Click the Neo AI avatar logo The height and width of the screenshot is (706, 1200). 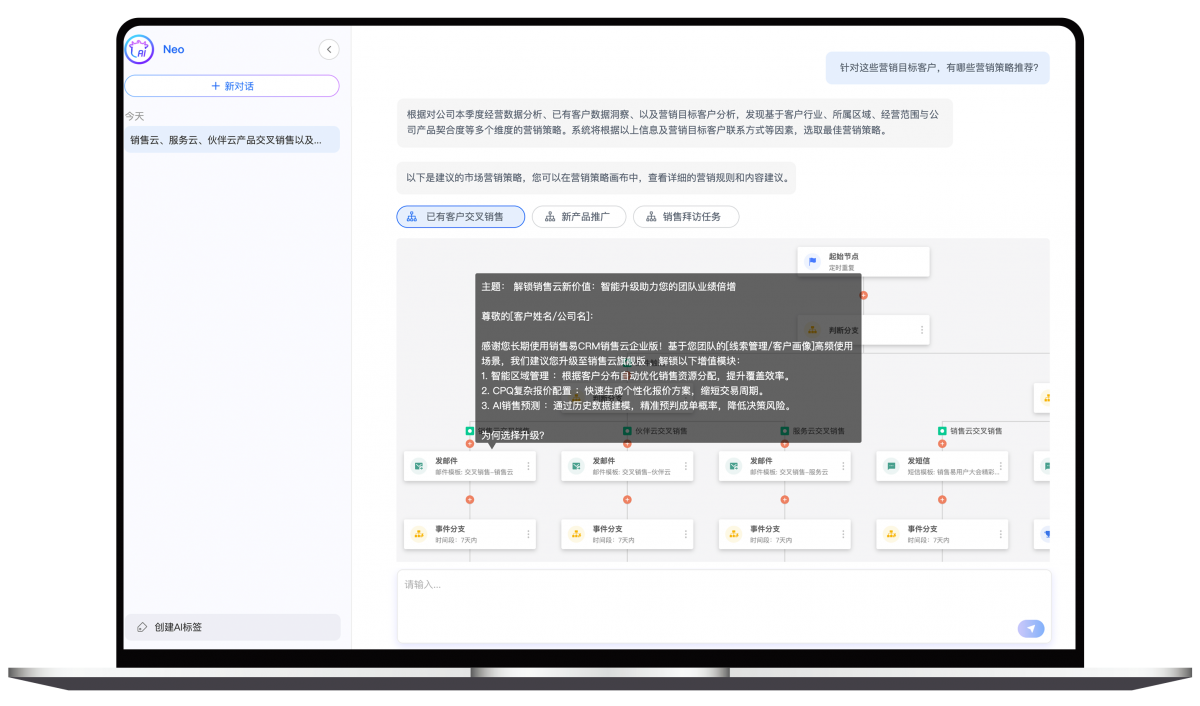click(139, 50)
